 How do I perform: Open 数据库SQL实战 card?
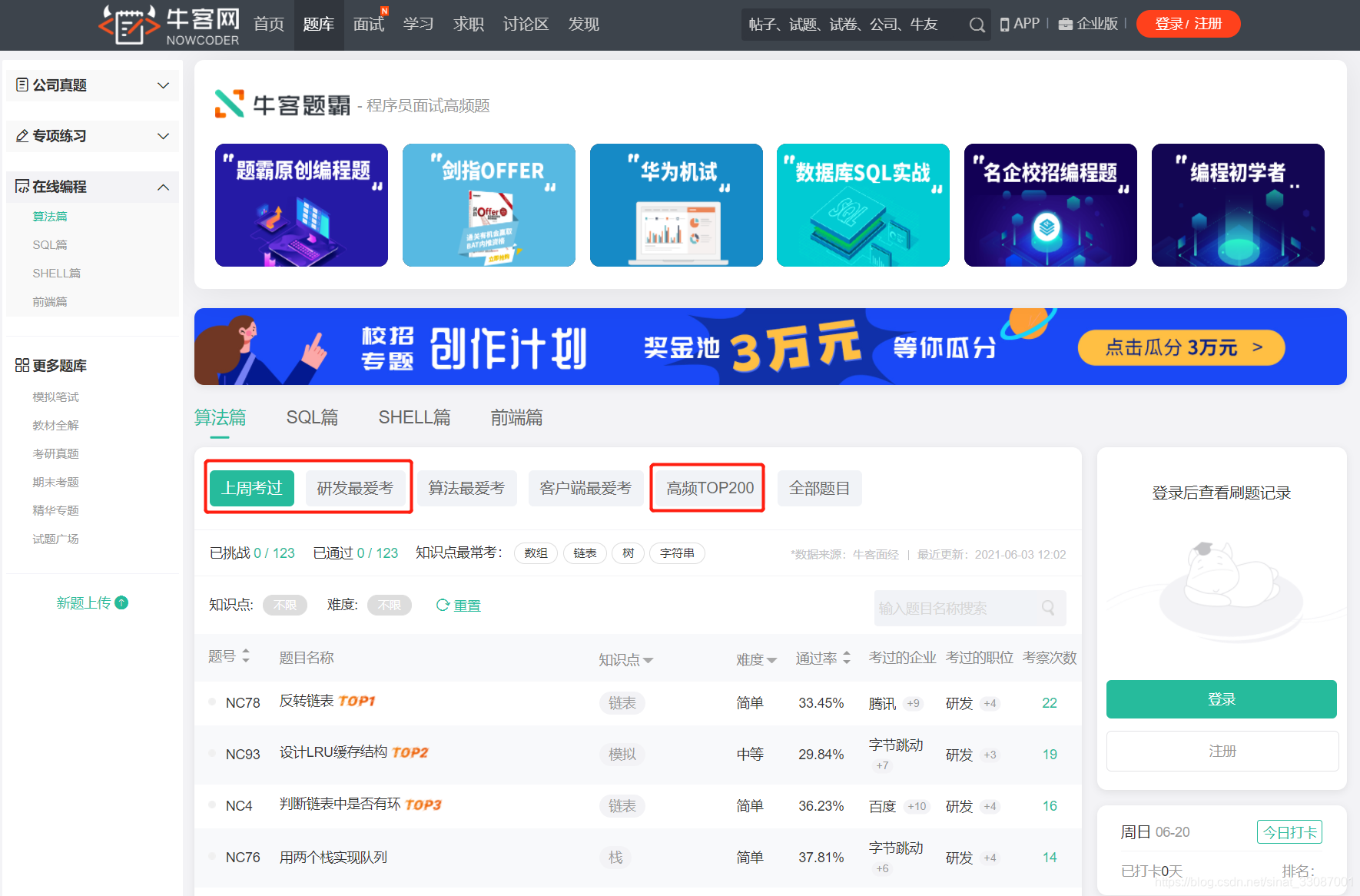(863, 205)
